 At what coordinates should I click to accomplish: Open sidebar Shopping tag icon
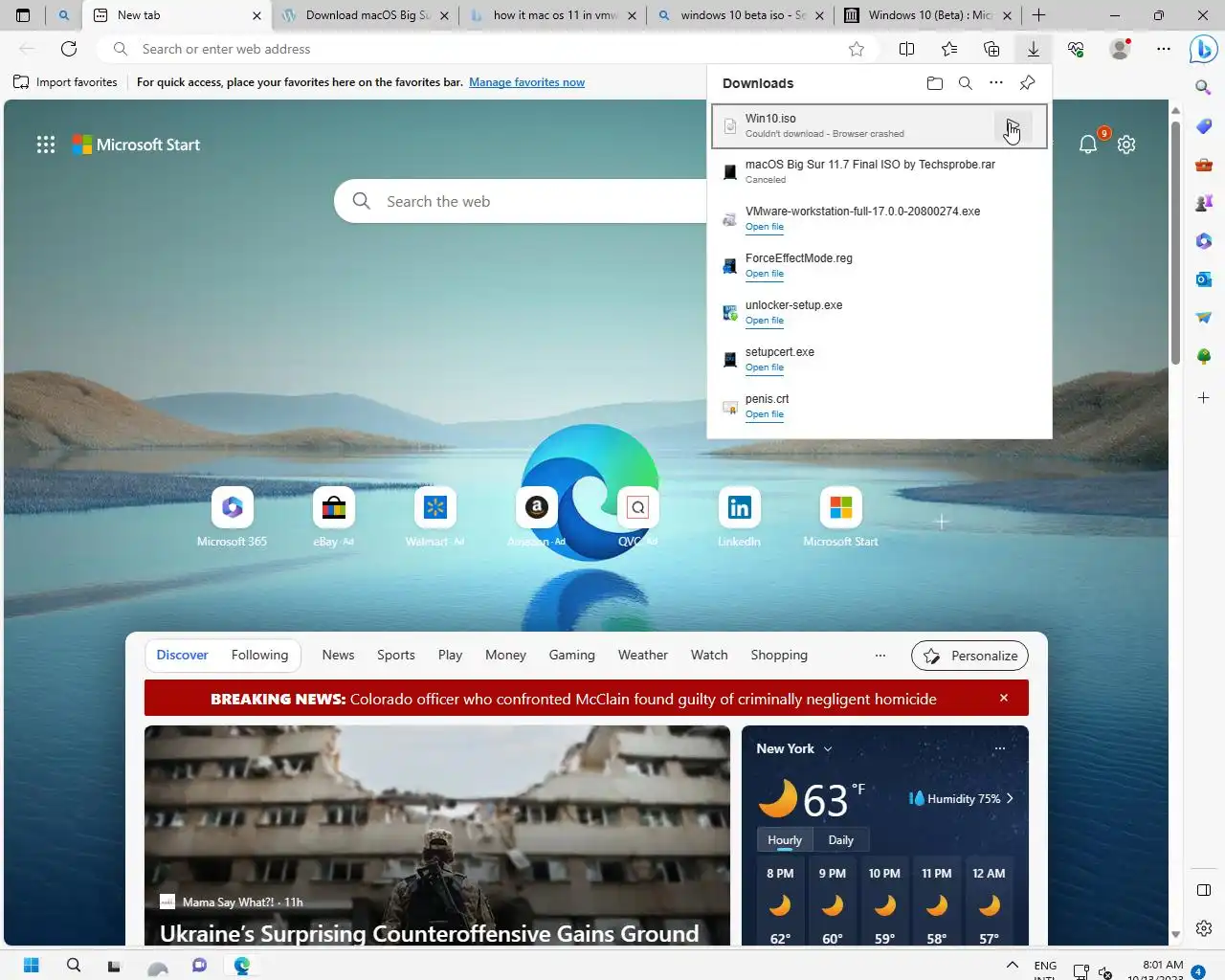pyautogui.click(x=1204, y=126)
